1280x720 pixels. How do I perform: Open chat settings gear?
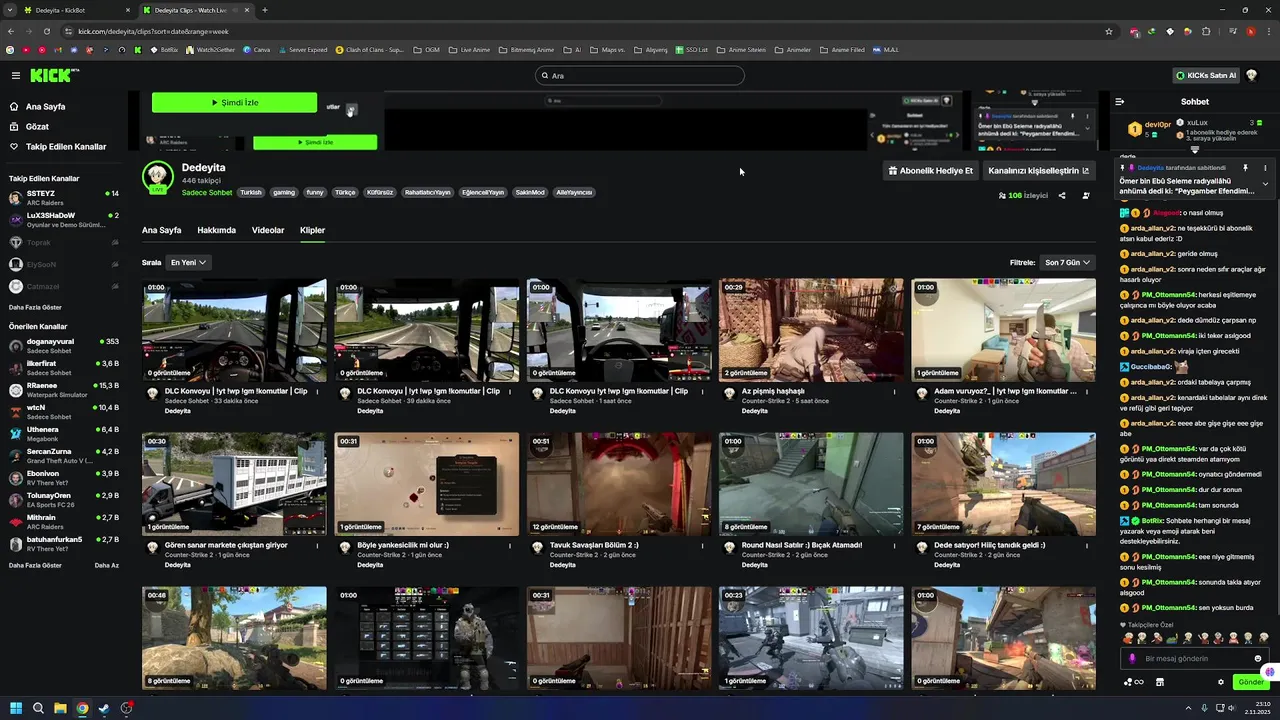pos(1220,682)
